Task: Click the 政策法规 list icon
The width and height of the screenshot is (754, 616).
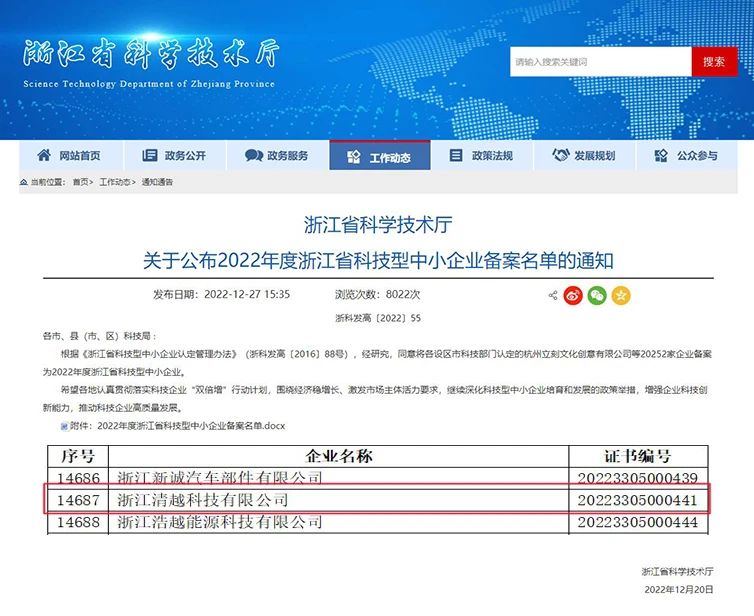Action: click(x=456, y=156)
